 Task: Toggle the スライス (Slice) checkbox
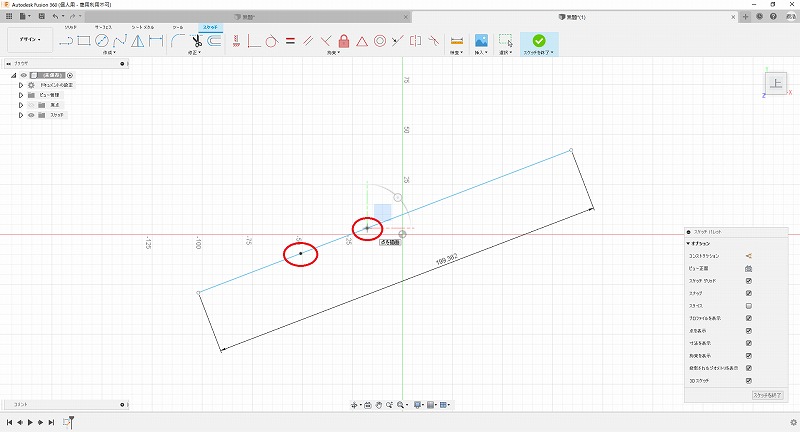pyautogui.click(x=748, y=306)
